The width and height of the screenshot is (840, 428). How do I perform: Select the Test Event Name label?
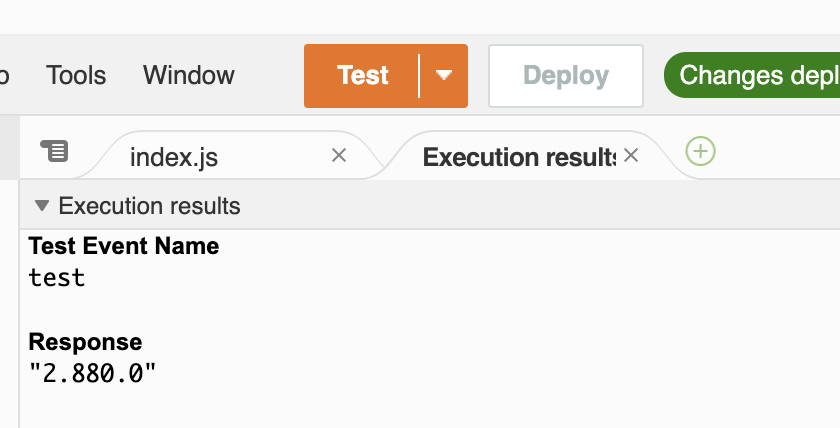(x=124, y=246)
